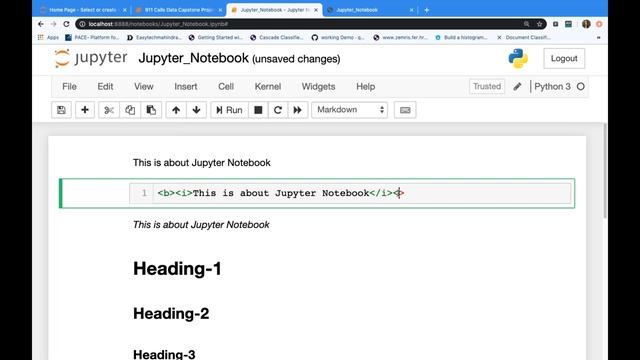Click the notebook vertical scrollbar
The width and height of the screenshot is (640, 360).
pyautogui.click(x=604, y=171)
